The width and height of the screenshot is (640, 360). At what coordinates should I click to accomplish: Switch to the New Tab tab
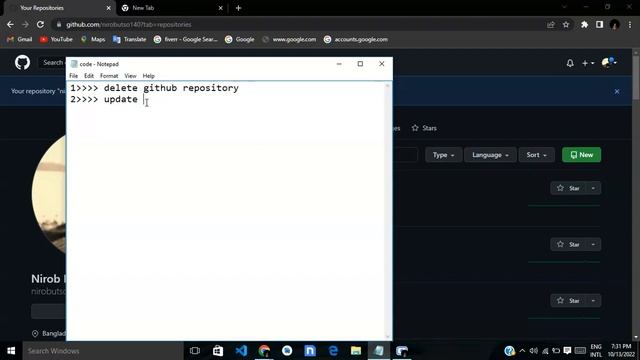171,8
